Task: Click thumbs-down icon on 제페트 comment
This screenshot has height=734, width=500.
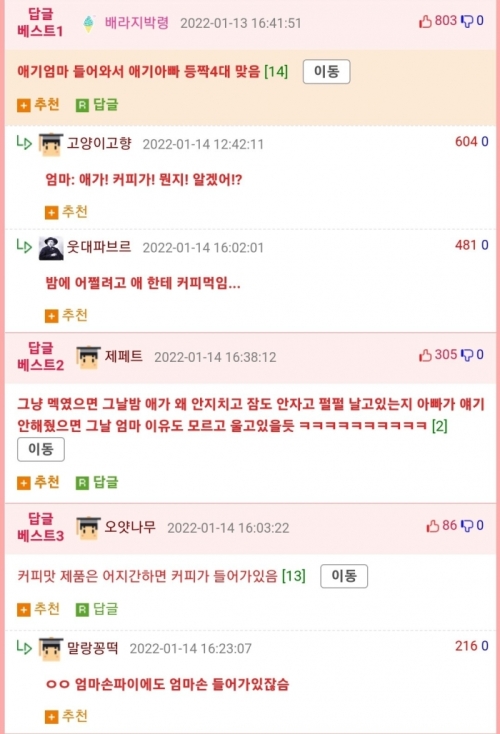Action: pyautogui.click(x=467, y=355)
